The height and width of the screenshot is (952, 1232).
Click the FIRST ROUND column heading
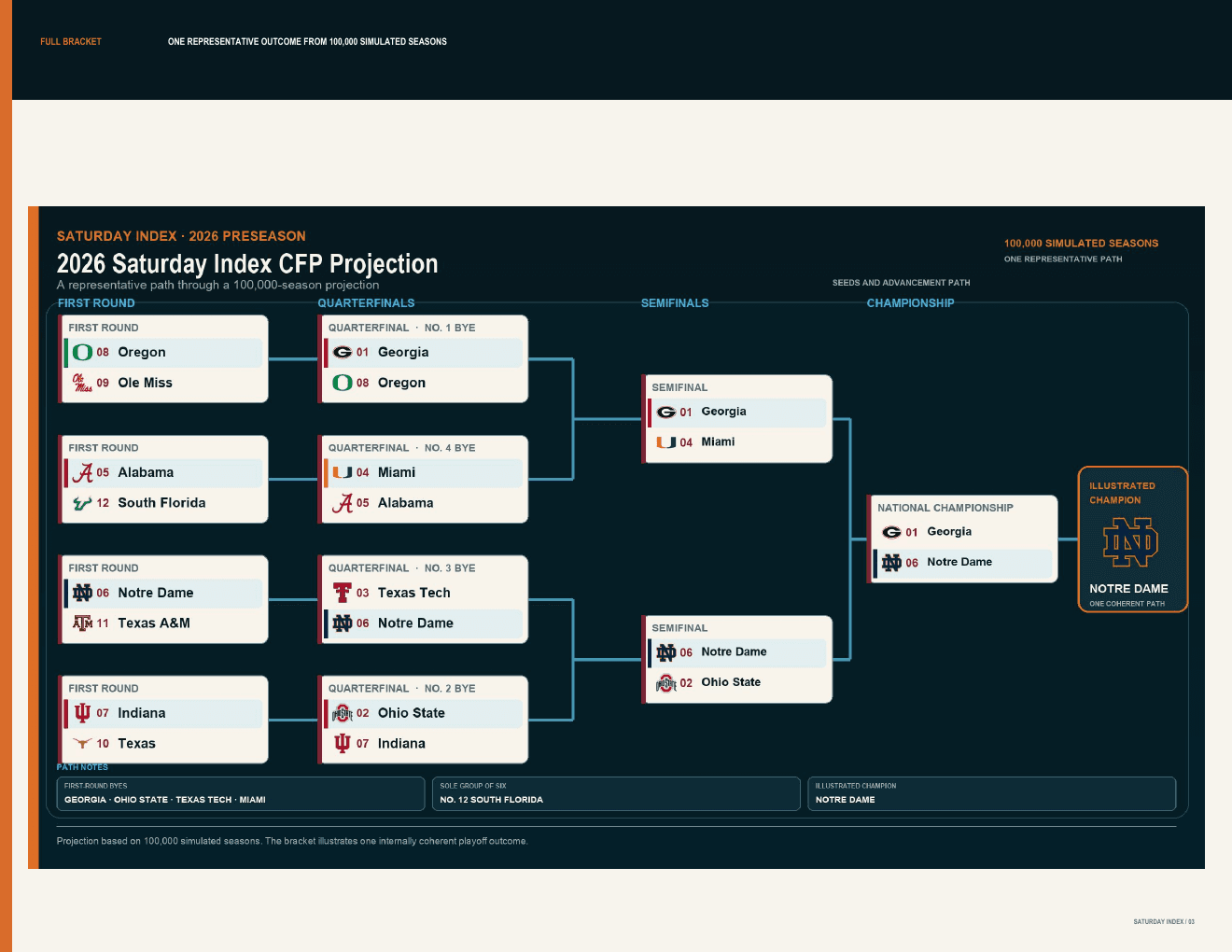click(x=96, y=303)
